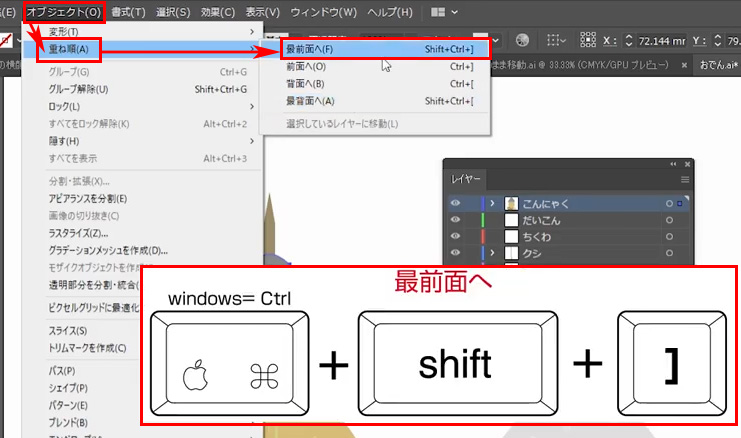Click the target circle of こんにゃく layer
The width and height of the screenshot is (741, 438).
(x=669, y=204)
